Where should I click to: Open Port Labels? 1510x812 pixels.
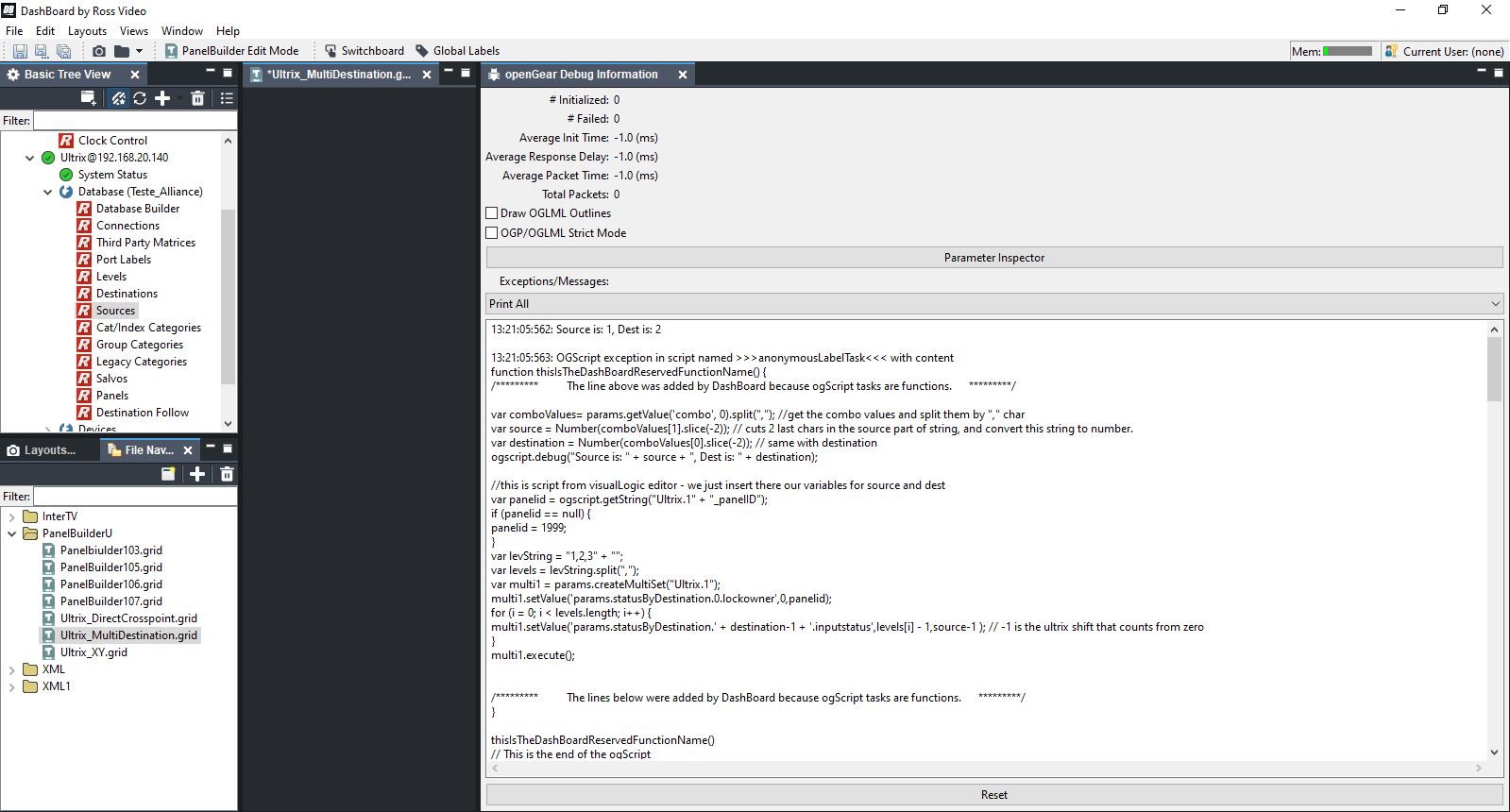(x=124, y=260)
